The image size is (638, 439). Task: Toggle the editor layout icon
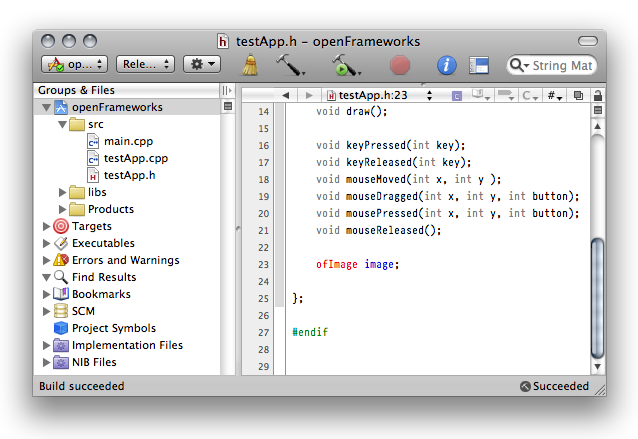479,65
